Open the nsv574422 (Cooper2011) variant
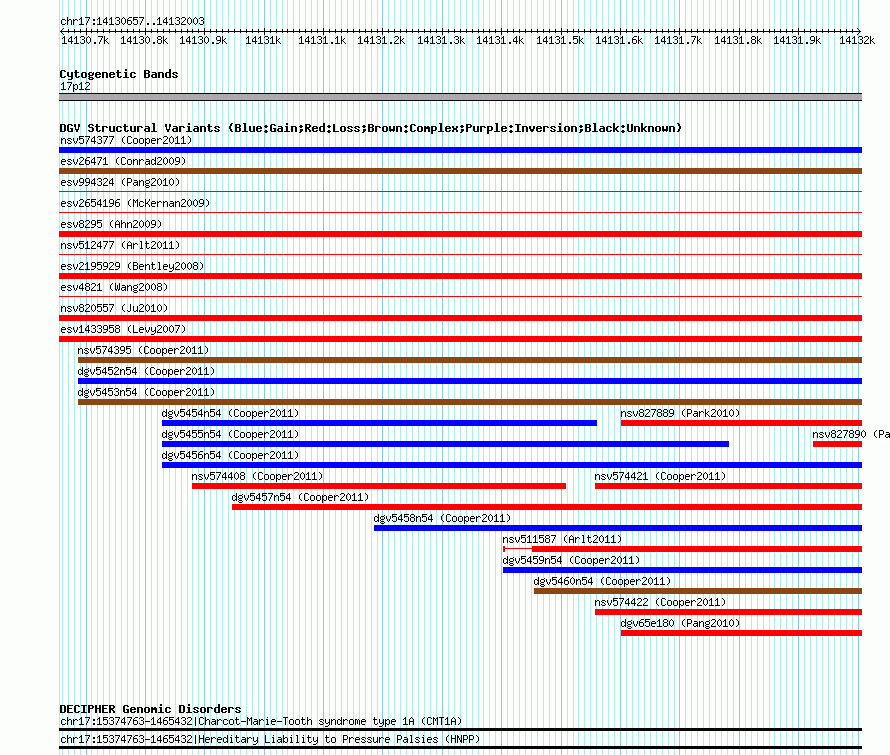 click(660, 602)
